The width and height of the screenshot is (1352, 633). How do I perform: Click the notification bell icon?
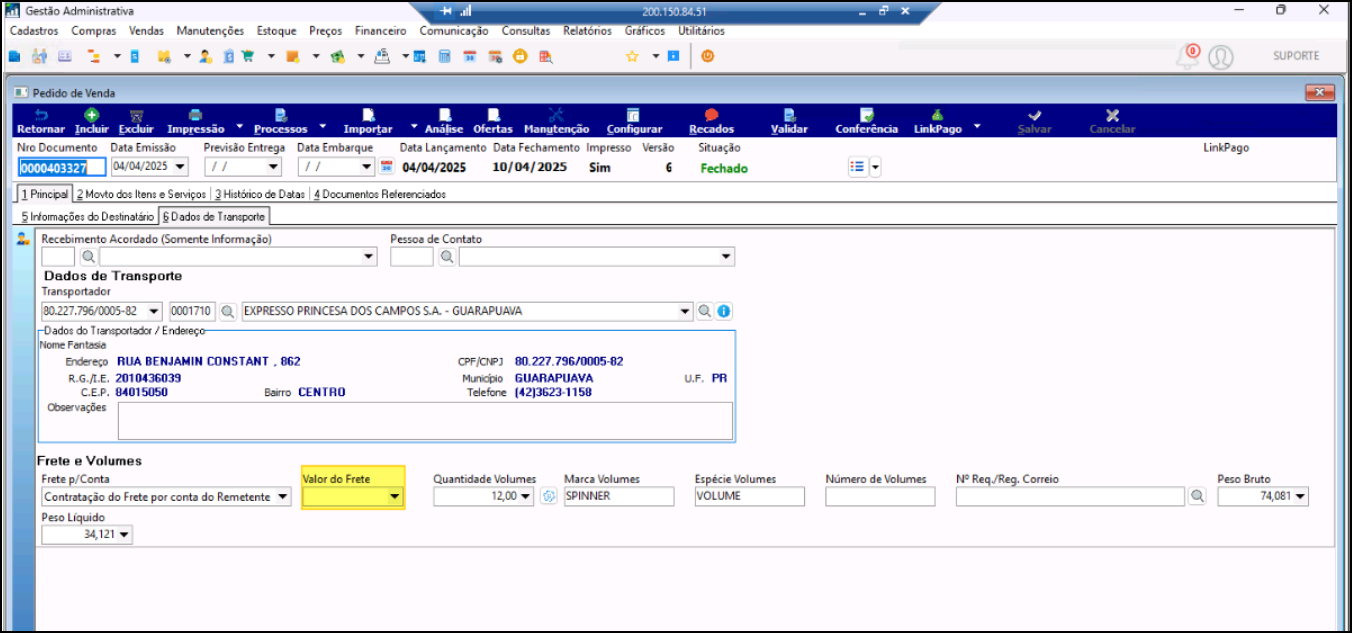click(1187, 56)
